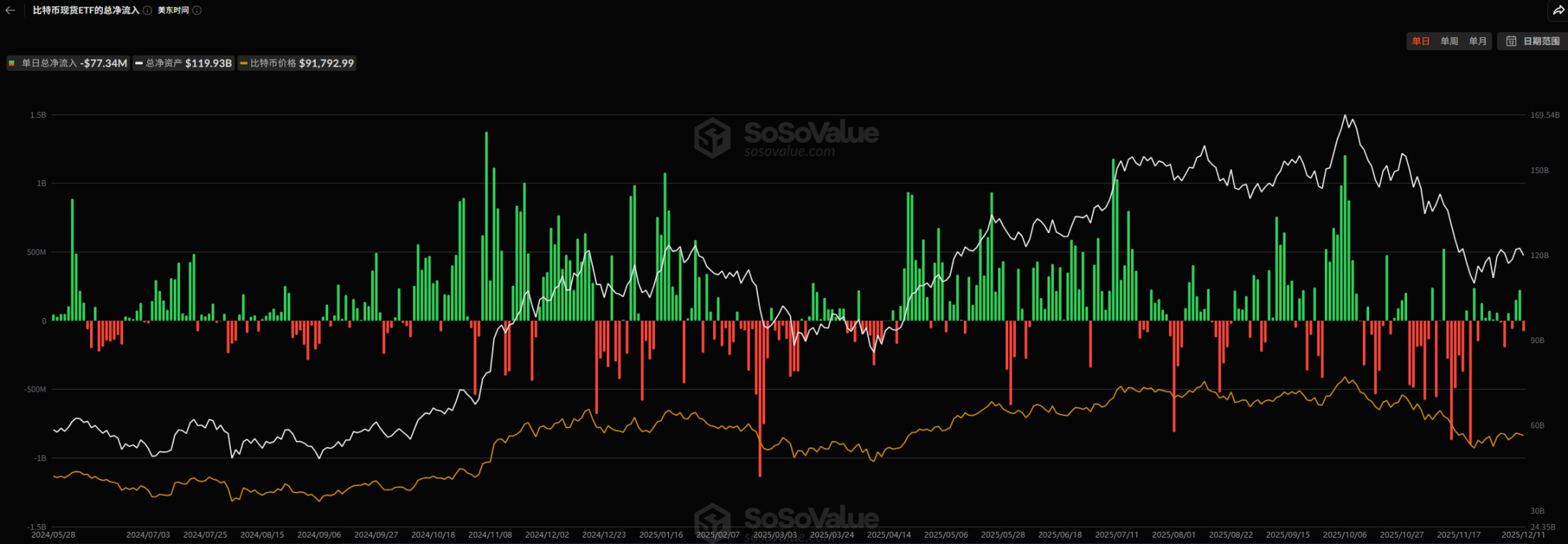The height and width of the screenshot is (544, 1568).
Task: Switch to the 单月 monthly tab
Action: 1478,41
